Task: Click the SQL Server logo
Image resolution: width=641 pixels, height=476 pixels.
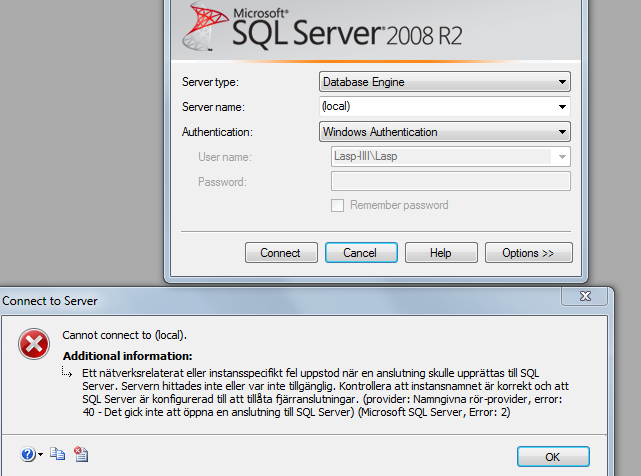Action: click(x=205, y=25)
